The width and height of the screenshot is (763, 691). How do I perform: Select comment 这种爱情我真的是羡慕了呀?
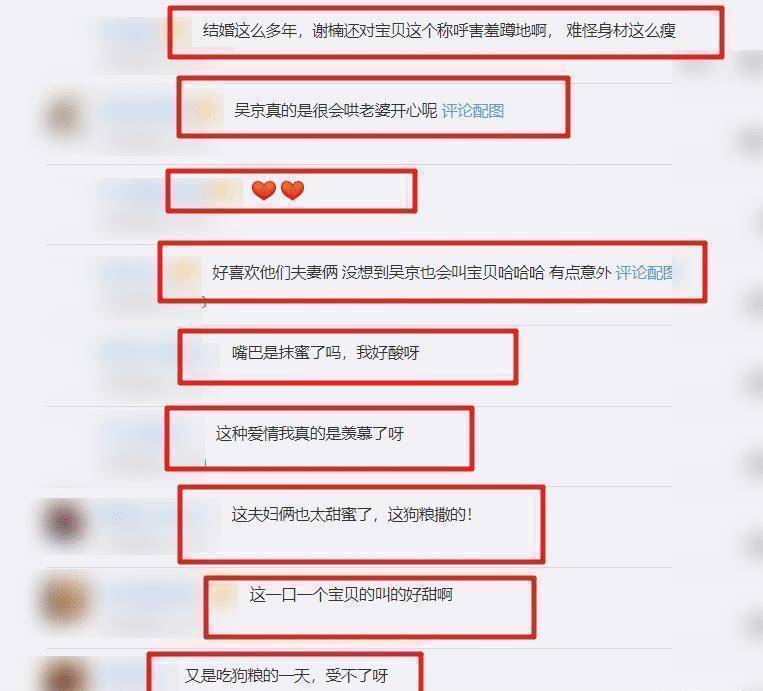pos(309,433)
